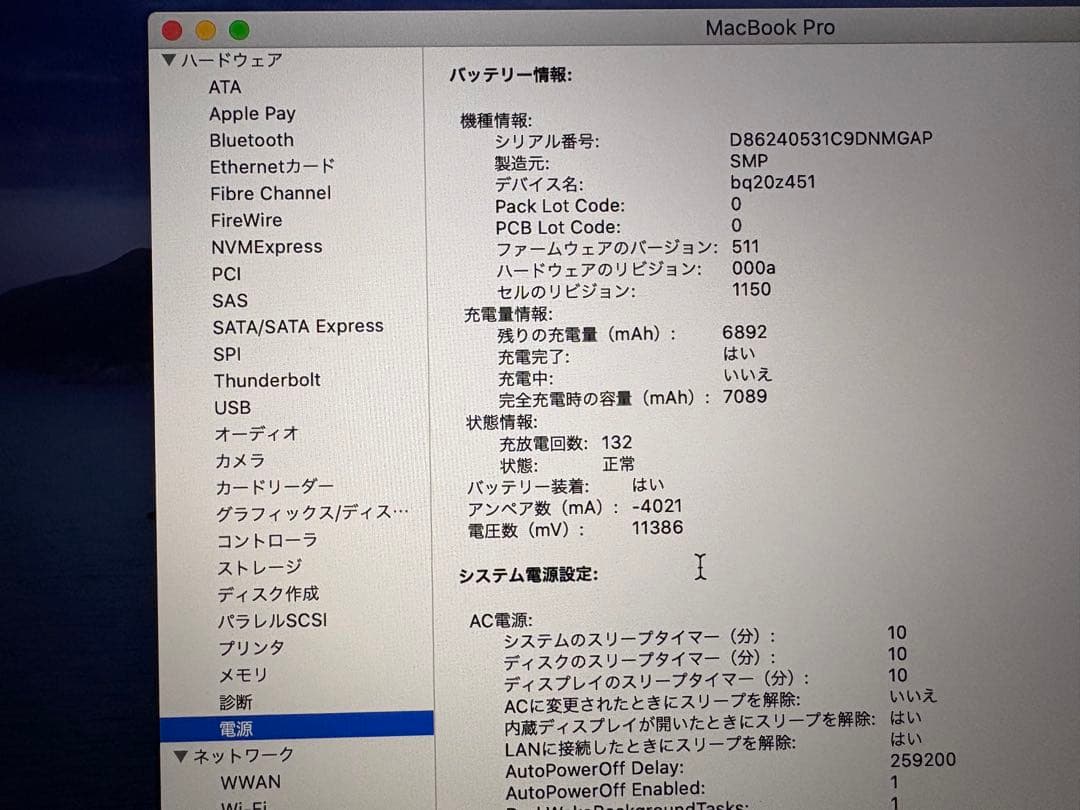Click the full charge capacity 7089
This screenshot has height=810, width=1080.
(745, 397)
